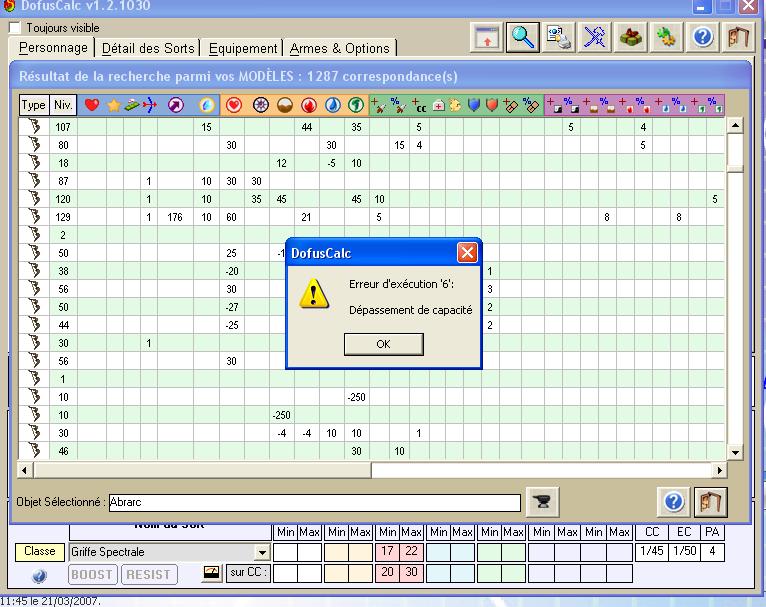Click the red fire intelligence column icon
The height and width of the screenshot is (607, 766).
click(x=309, y=105)
